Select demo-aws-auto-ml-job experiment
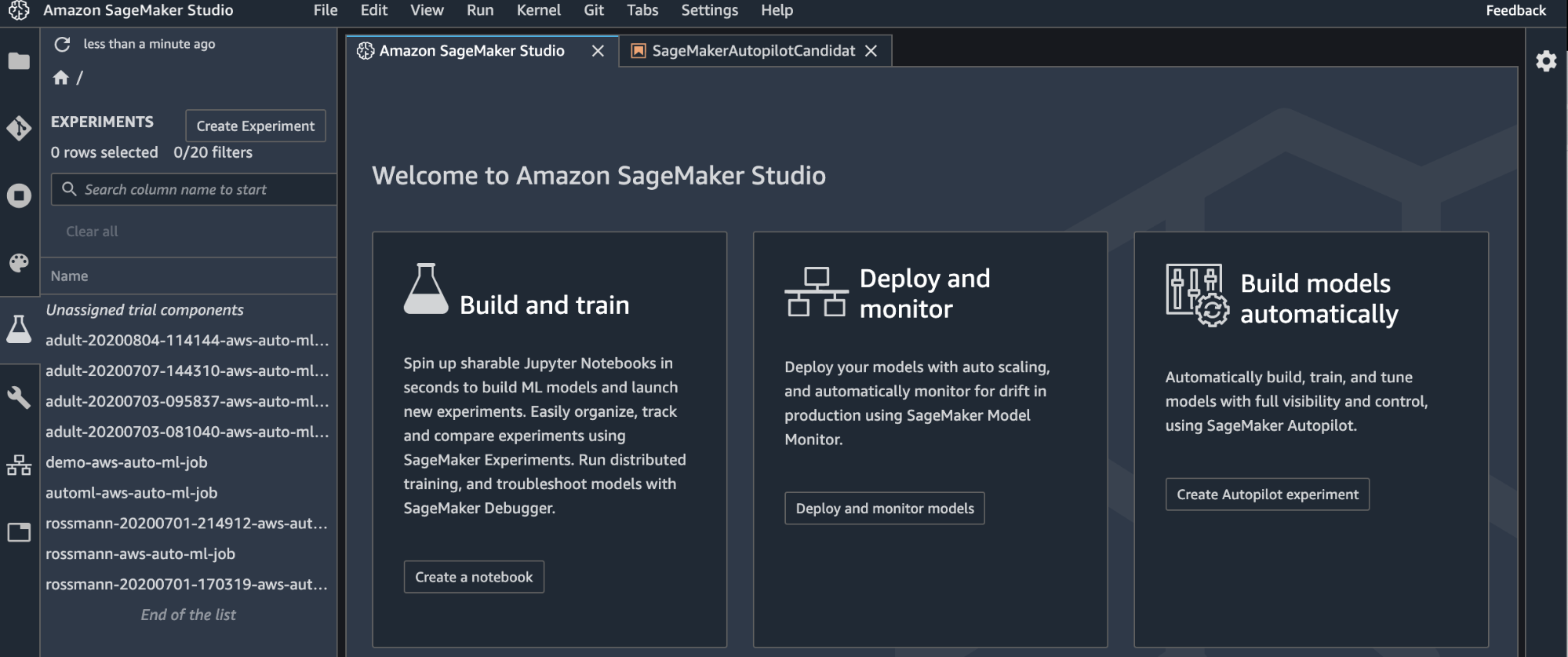Image resolution: width=1568 pixels, height=657 pixels. 188,462
